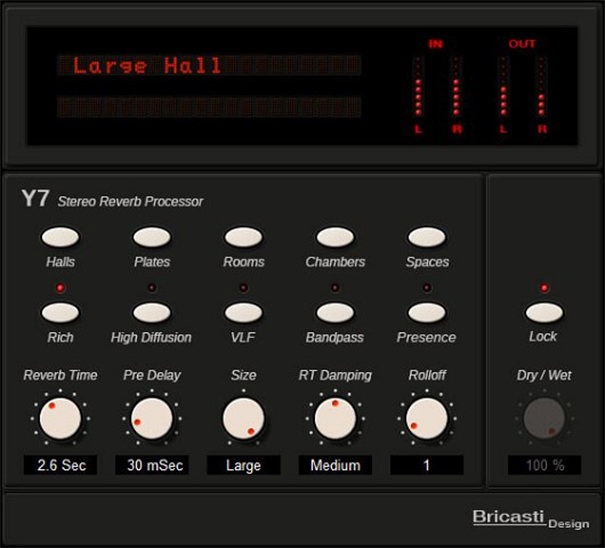Switch to Chambers reverb category
Viewport: 605px width, 548px height.
(x=335, y=237)
